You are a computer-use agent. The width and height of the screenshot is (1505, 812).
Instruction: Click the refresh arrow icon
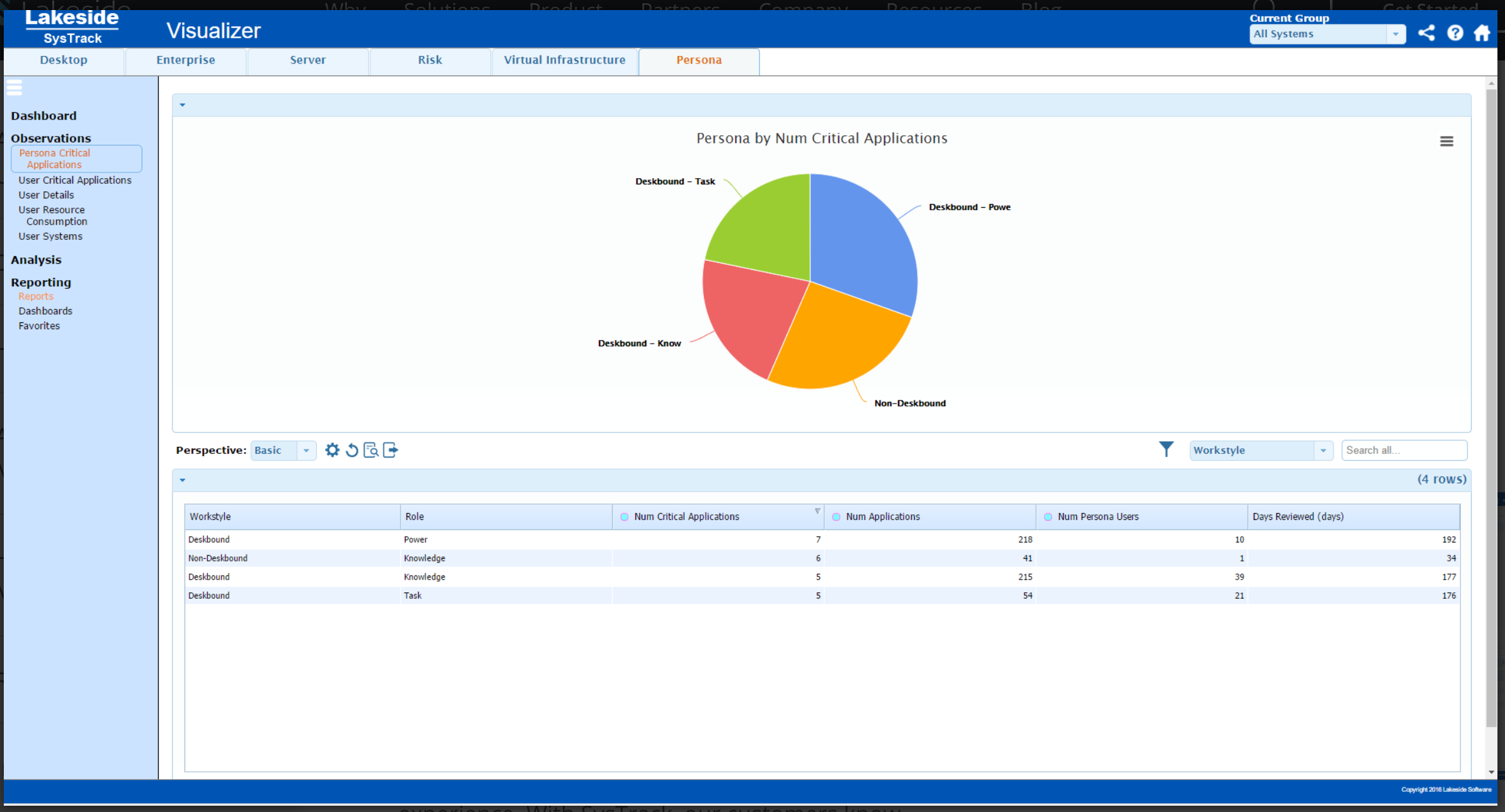[x=351, y=450]
